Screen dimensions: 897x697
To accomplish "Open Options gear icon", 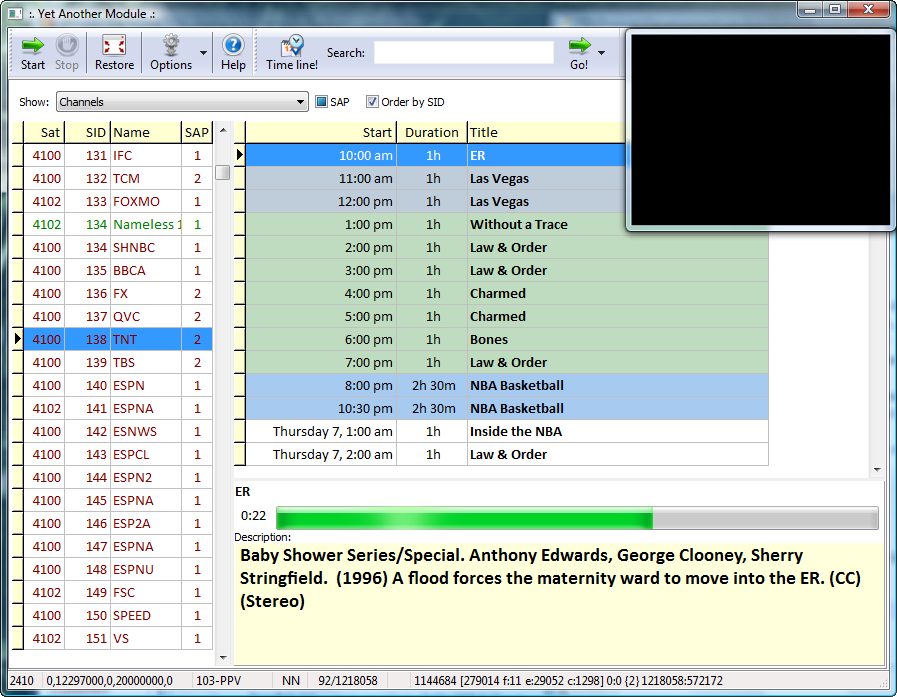I will click(170, 45).
